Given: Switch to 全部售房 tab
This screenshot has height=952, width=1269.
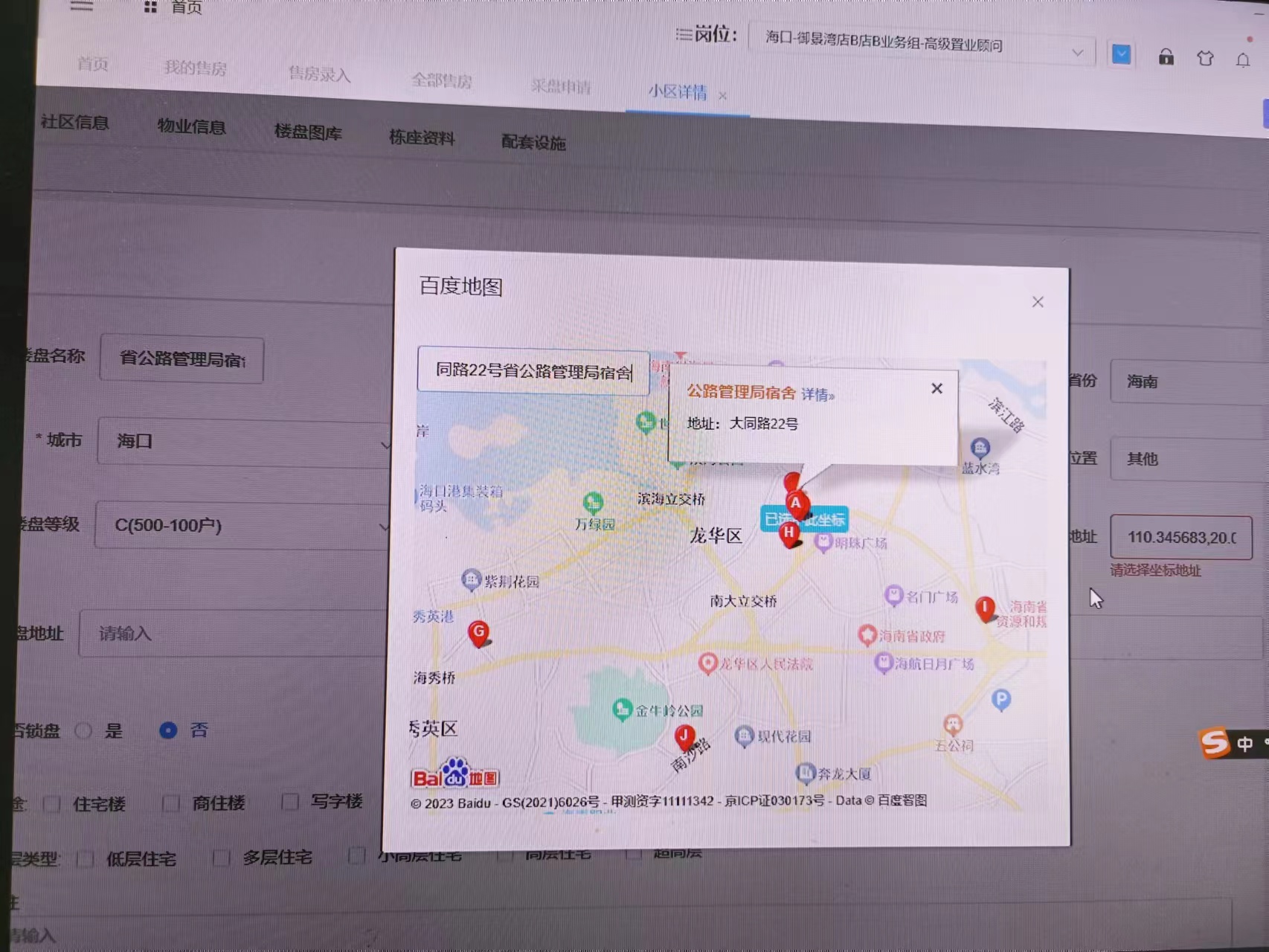Looking at the screenshot, I should tap(442, 80).
